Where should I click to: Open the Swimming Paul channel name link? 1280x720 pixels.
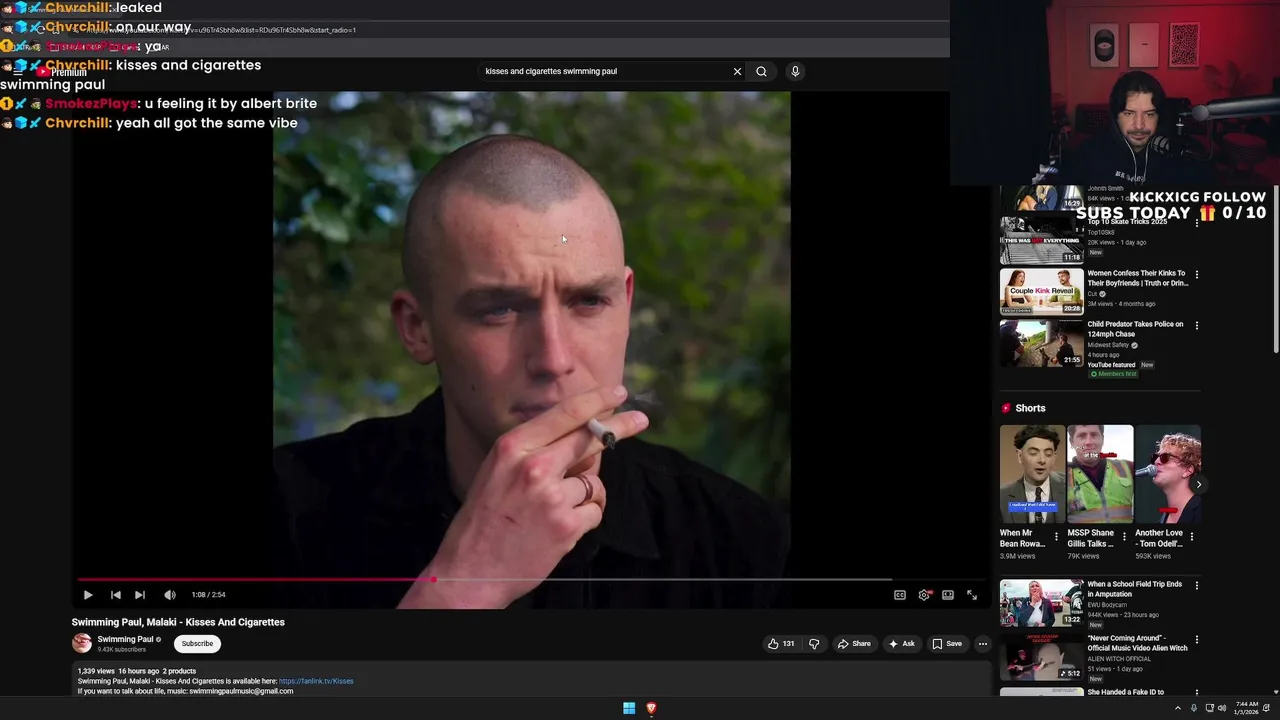[x=125, y=639]
